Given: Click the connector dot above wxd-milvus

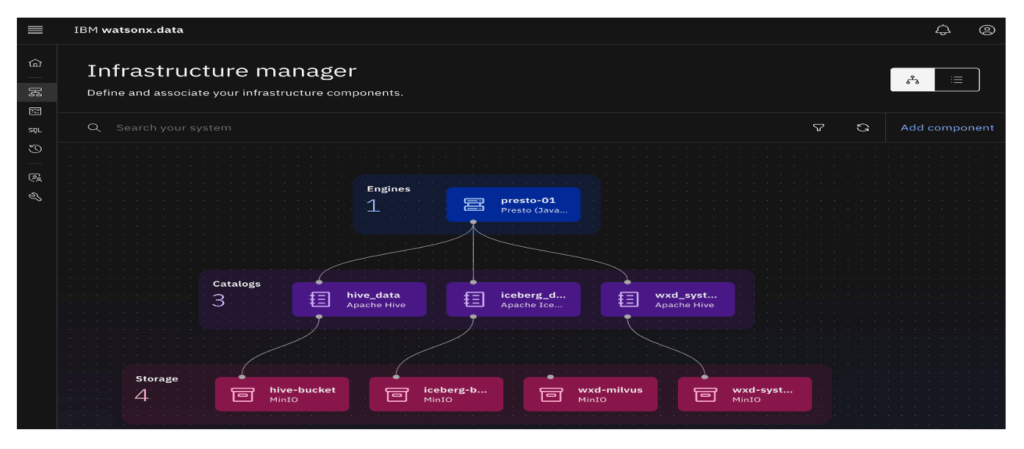Looking at the screenshot, I should (550, 377).
